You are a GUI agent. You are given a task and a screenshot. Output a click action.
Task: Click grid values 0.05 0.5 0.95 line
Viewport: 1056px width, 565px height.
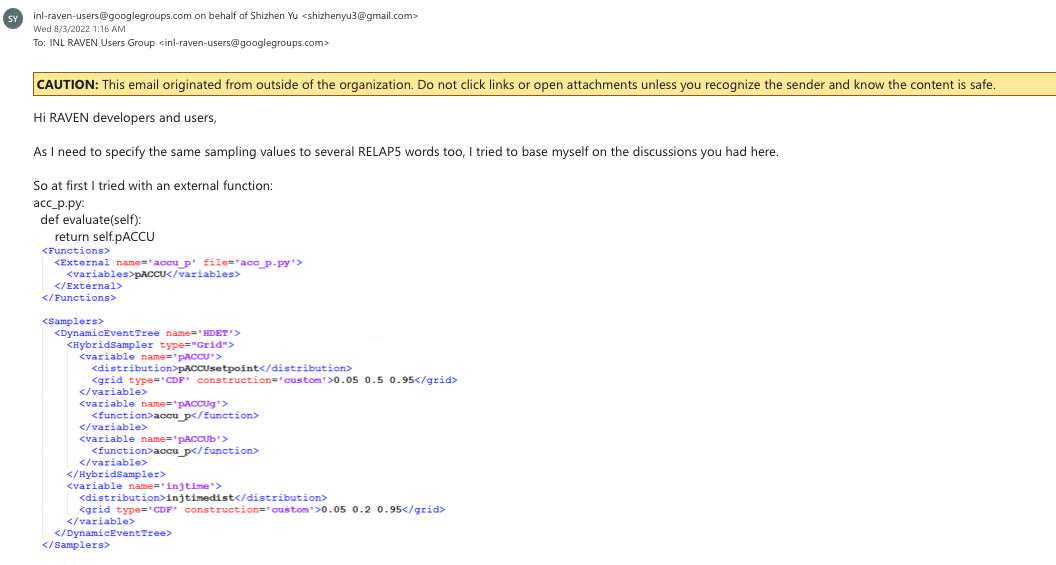tap(274, 380)
